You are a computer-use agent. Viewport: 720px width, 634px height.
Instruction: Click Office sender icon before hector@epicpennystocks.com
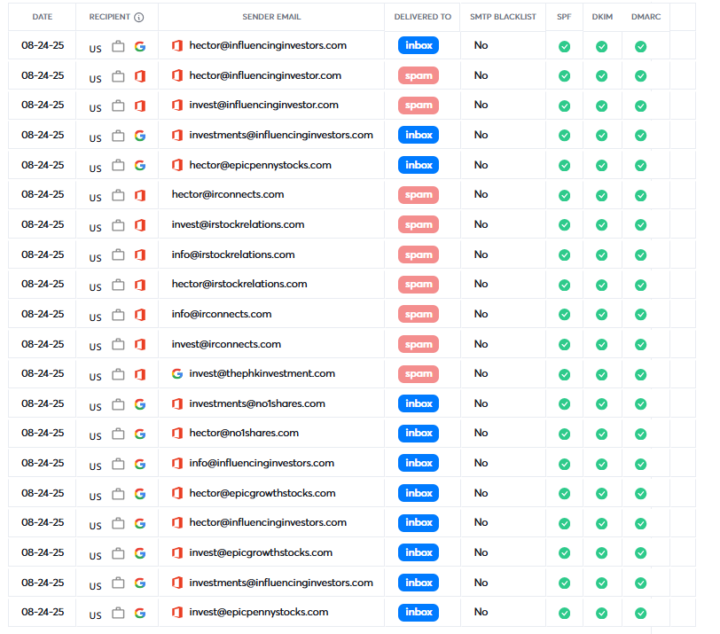[x=177, y=165]
